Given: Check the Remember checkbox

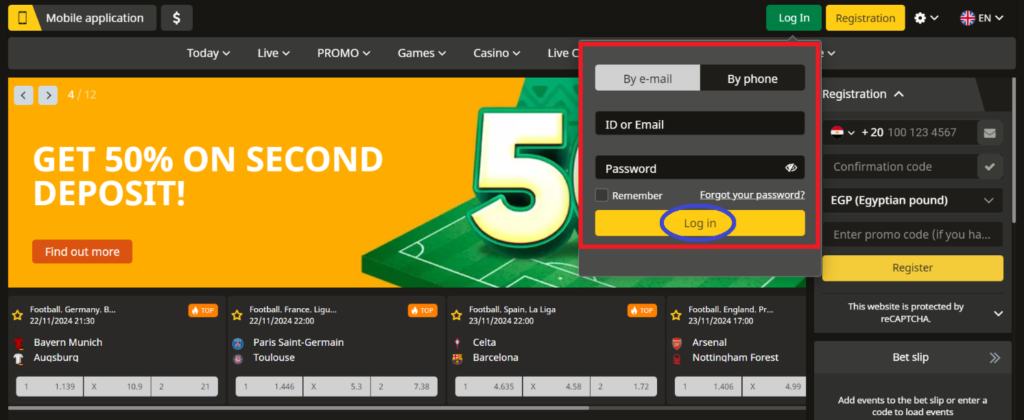Looking at the screenshot, I should click(x=601, y=195).
